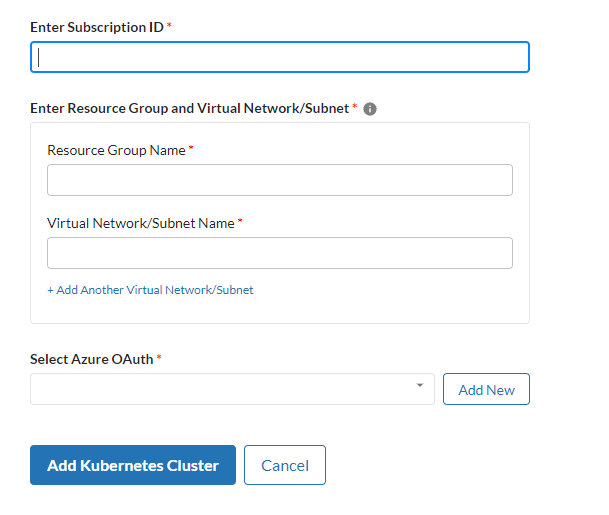The image size is (609, 515).
Task: Click into the Resource Group Name field
Action: click(x=279, y=180)
